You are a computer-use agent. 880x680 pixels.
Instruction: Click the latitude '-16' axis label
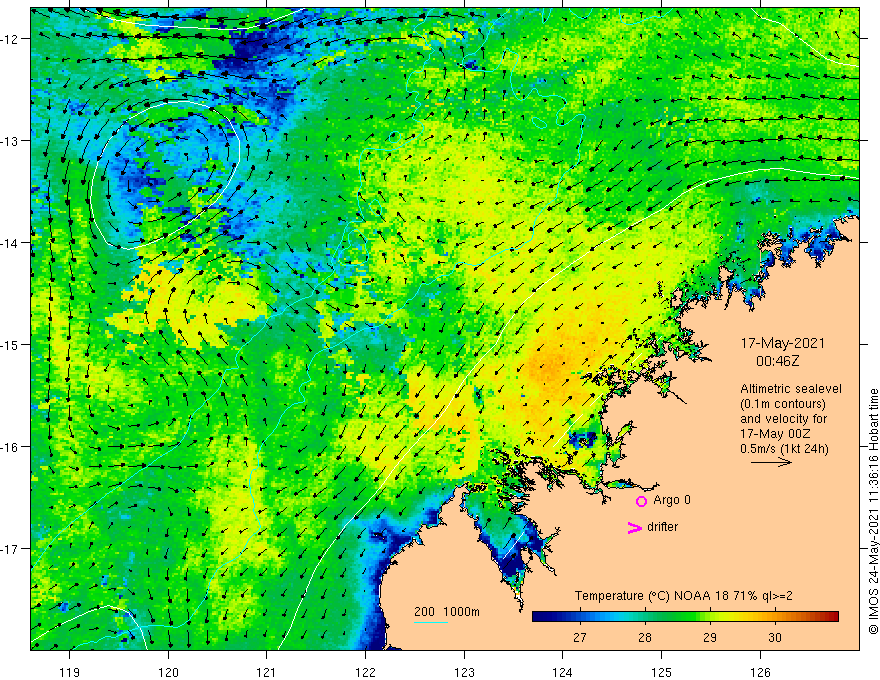(x=10, y=447)
